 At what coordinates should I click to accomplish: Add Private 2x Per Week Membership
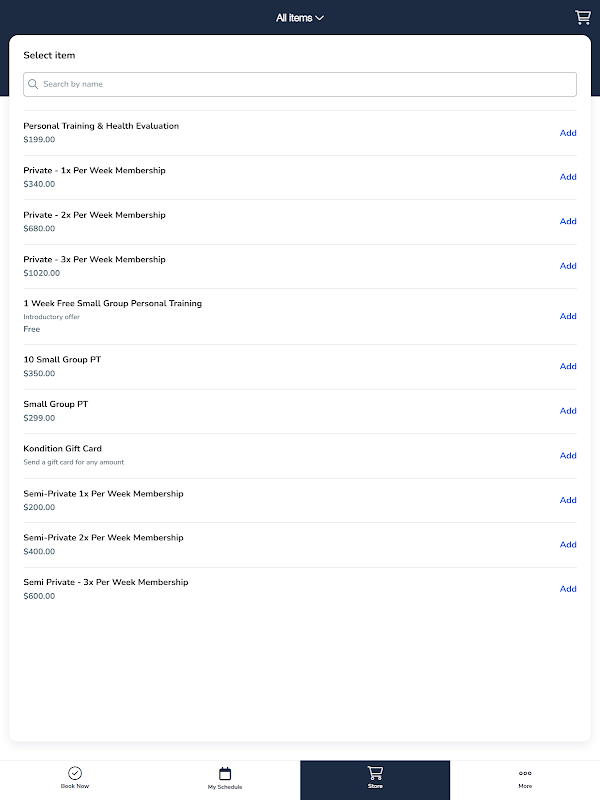pos(568,221)
